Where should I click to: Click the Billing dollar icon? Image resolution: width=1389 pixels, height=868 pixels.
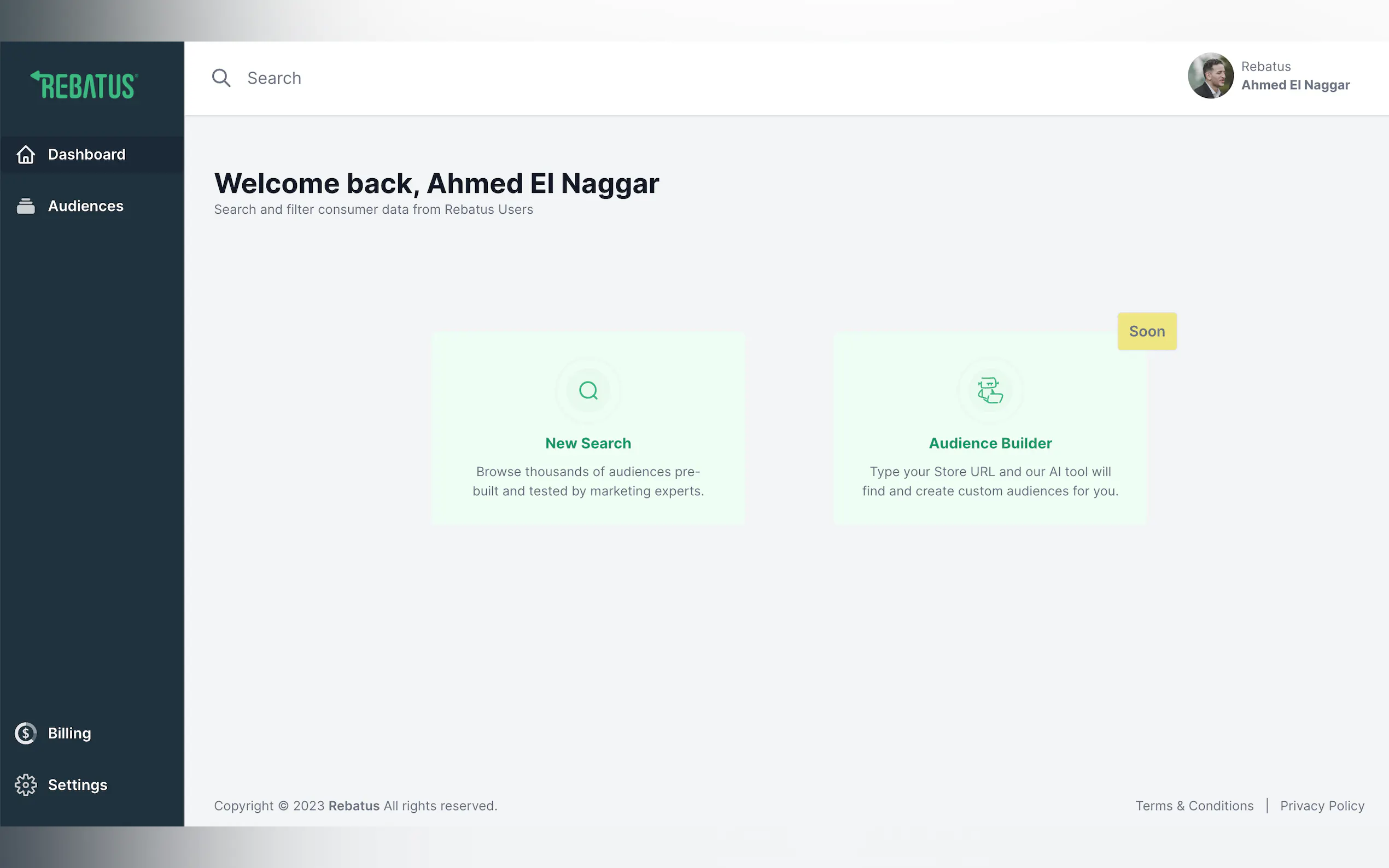[x=26, y=733]
